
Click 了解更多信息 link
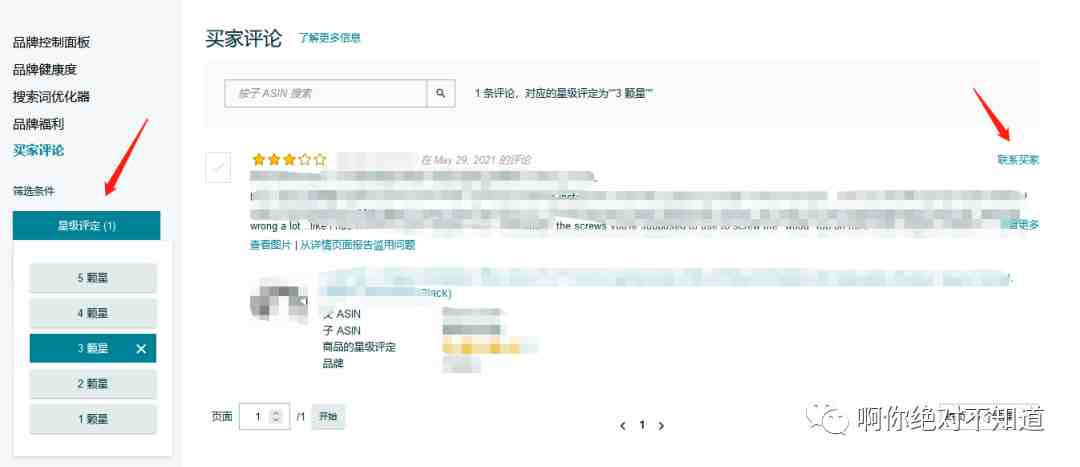329,38
